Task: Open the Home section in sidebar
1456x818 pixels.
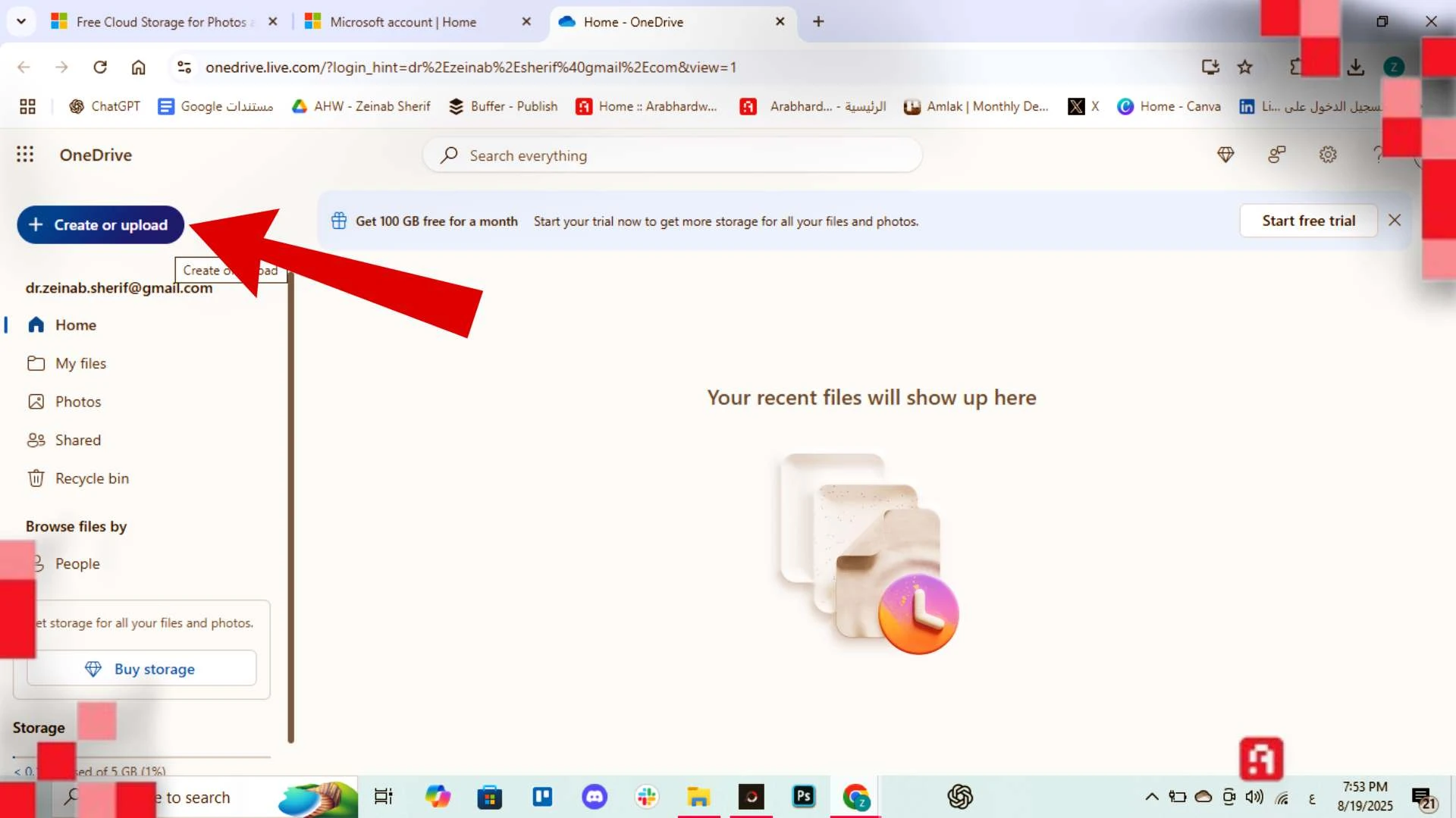Action: pyautogui.click(x=76, y=324)
